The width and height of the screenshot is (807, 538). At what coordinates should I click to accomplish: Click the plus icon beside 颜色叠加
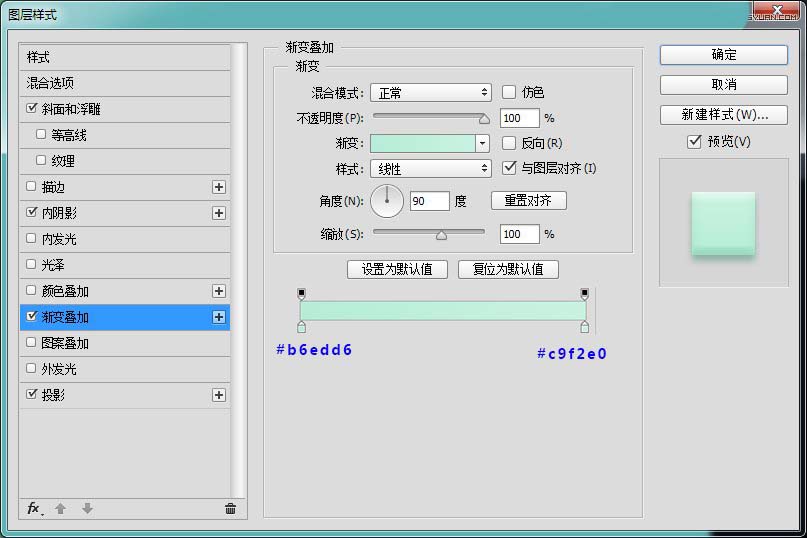pyautogui.click(x=219, y=291)
